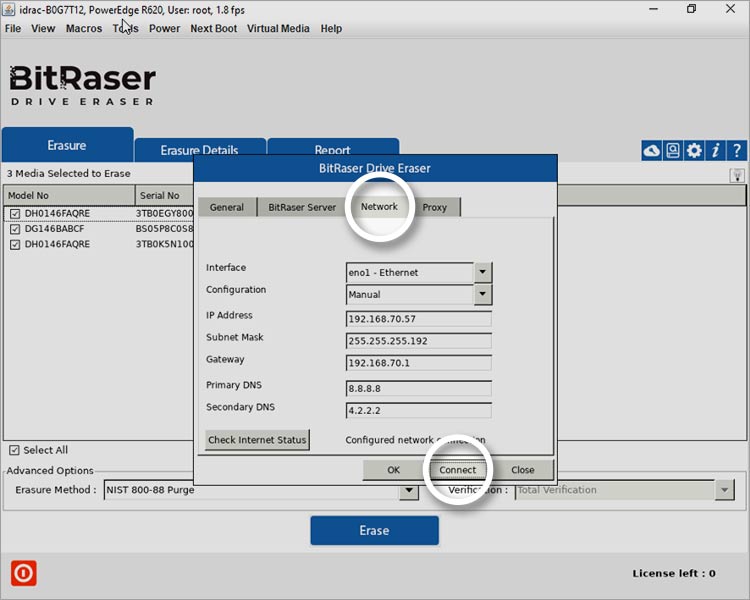Image resolution: width=750 pixels, height=600 pixels.
Task: Switch to the Proxy tab
Action: point(434,207)
